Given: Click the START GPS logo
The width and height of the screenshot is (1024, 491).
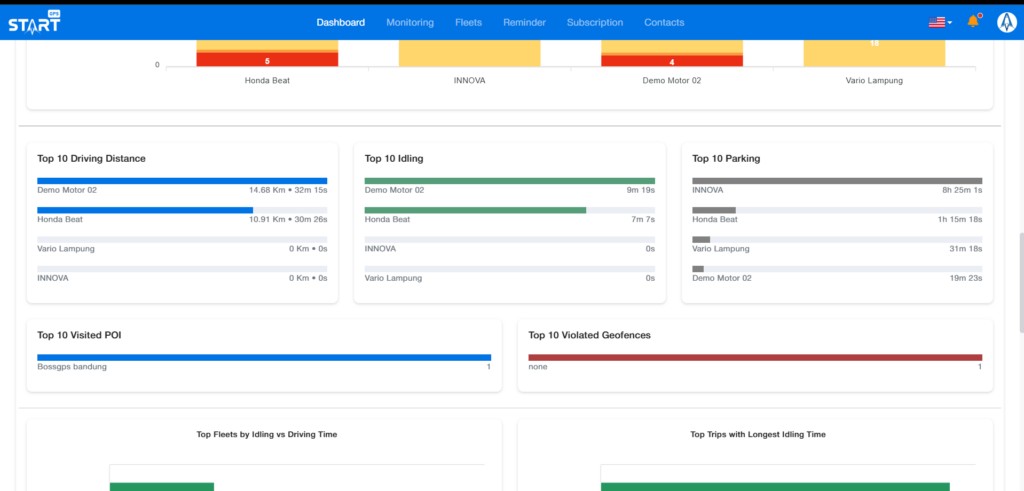Looking at the screenshot, I should tap(34, 21).
